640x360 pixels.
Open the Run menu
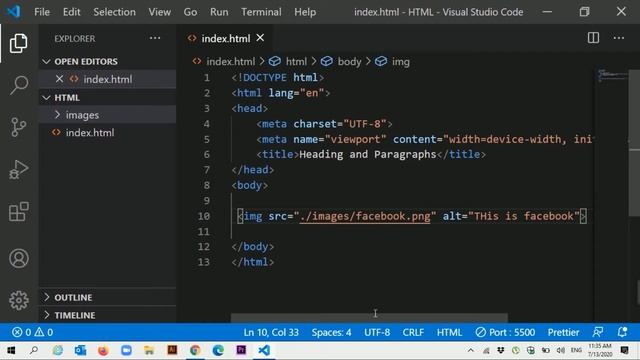(x=219, y=12)
